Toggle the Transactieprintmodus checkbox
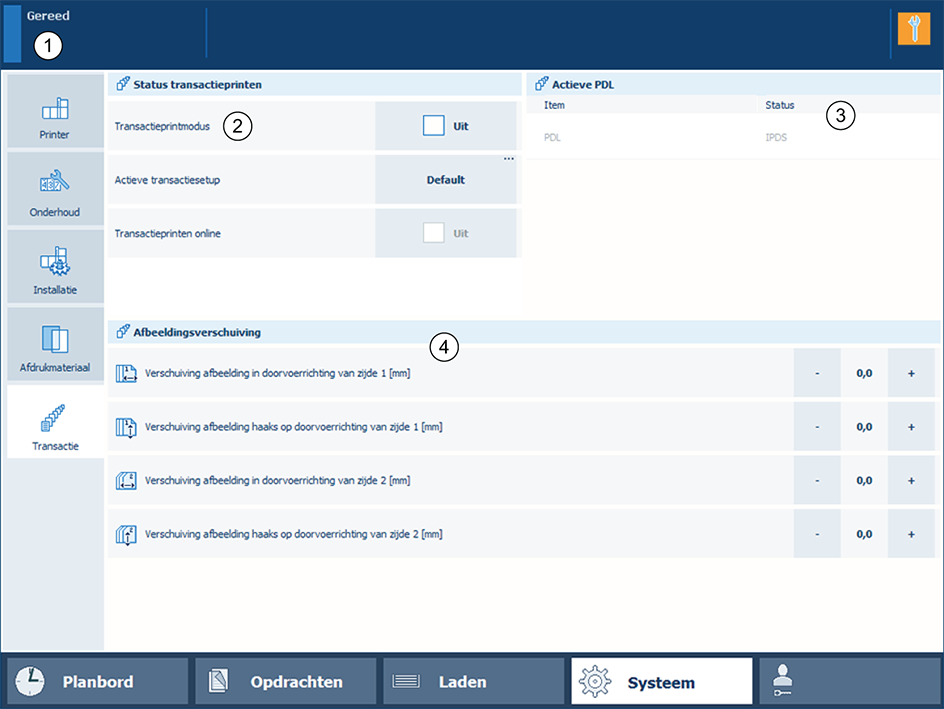The image size is (944, 709). tap(433, 126)
